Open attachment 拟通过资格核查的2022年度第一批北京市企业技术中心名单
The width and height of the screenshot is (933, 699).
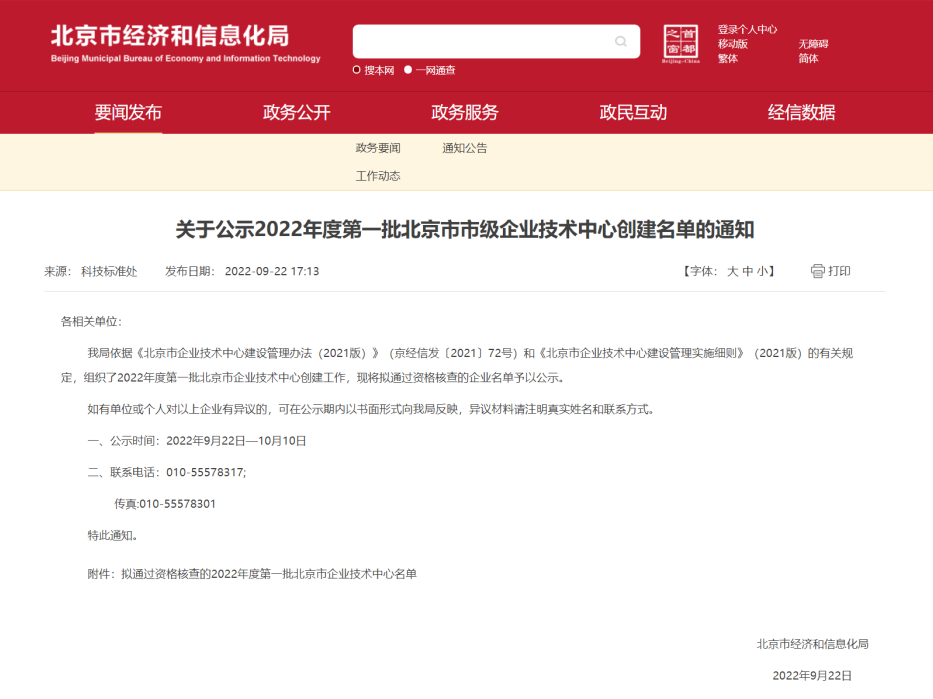(269, 574)
